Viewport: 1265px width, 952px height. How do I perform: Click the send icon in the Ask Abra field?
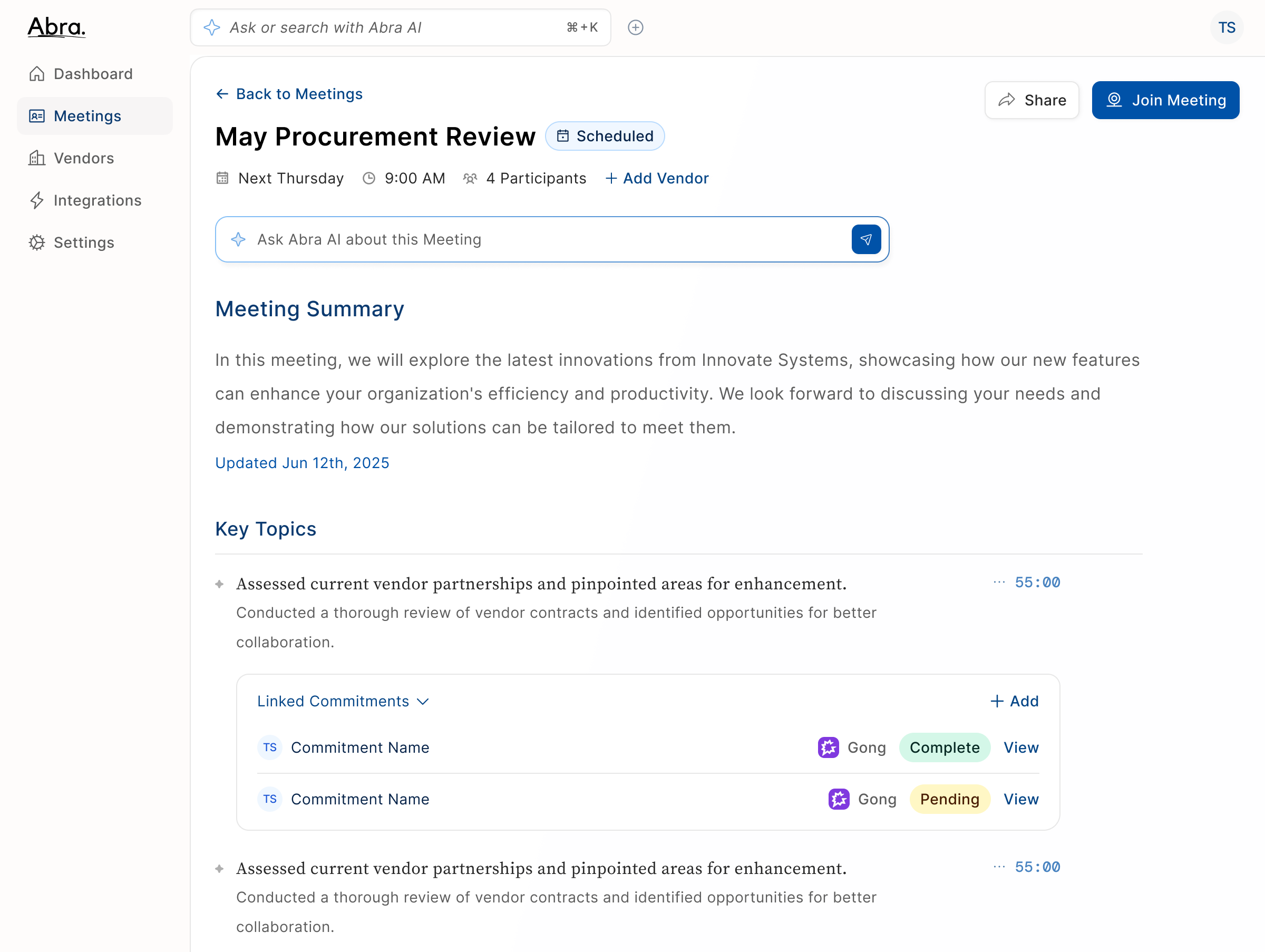click(866, 239)
